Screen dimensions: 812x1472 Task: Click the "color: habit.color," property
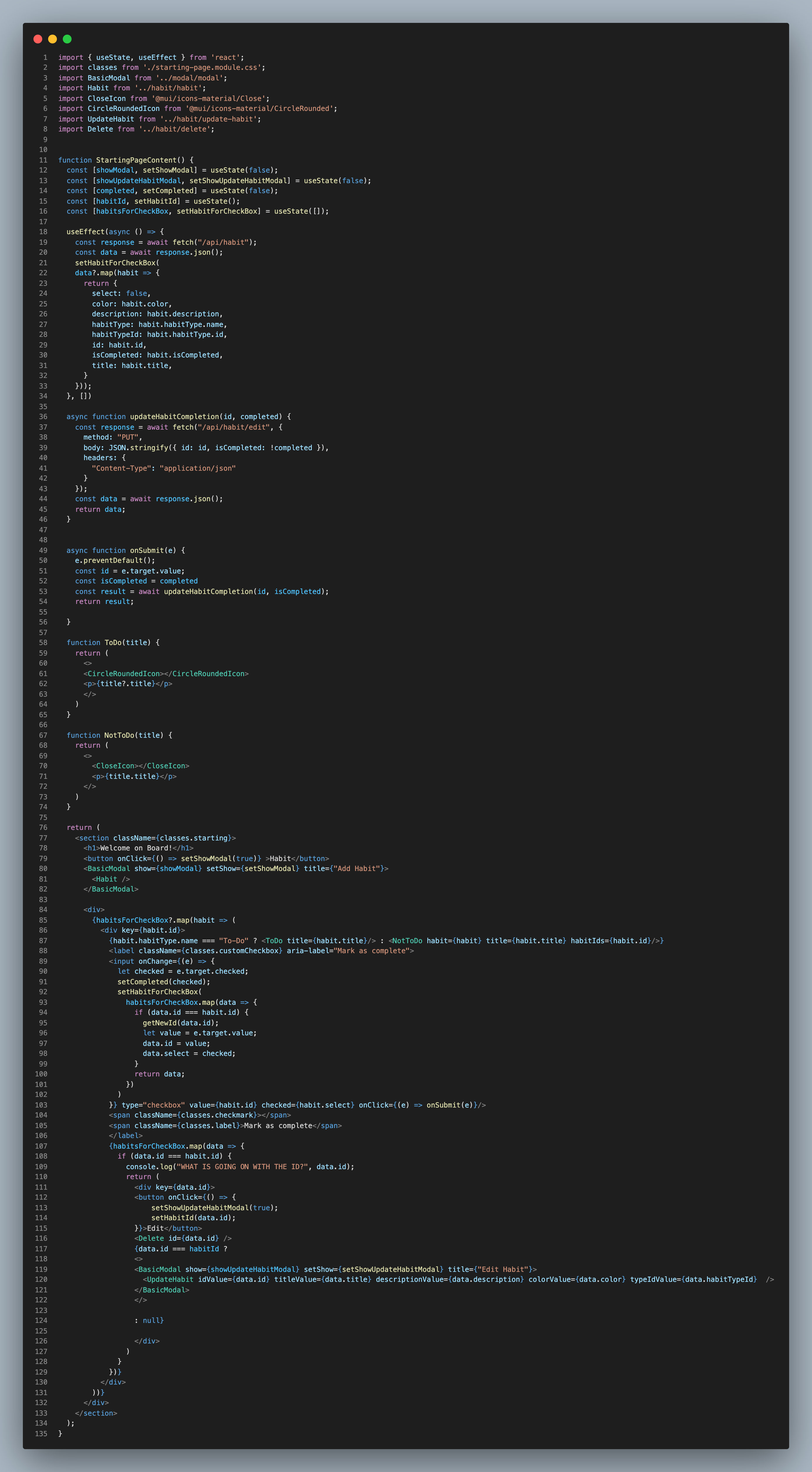tap(132, 305)
